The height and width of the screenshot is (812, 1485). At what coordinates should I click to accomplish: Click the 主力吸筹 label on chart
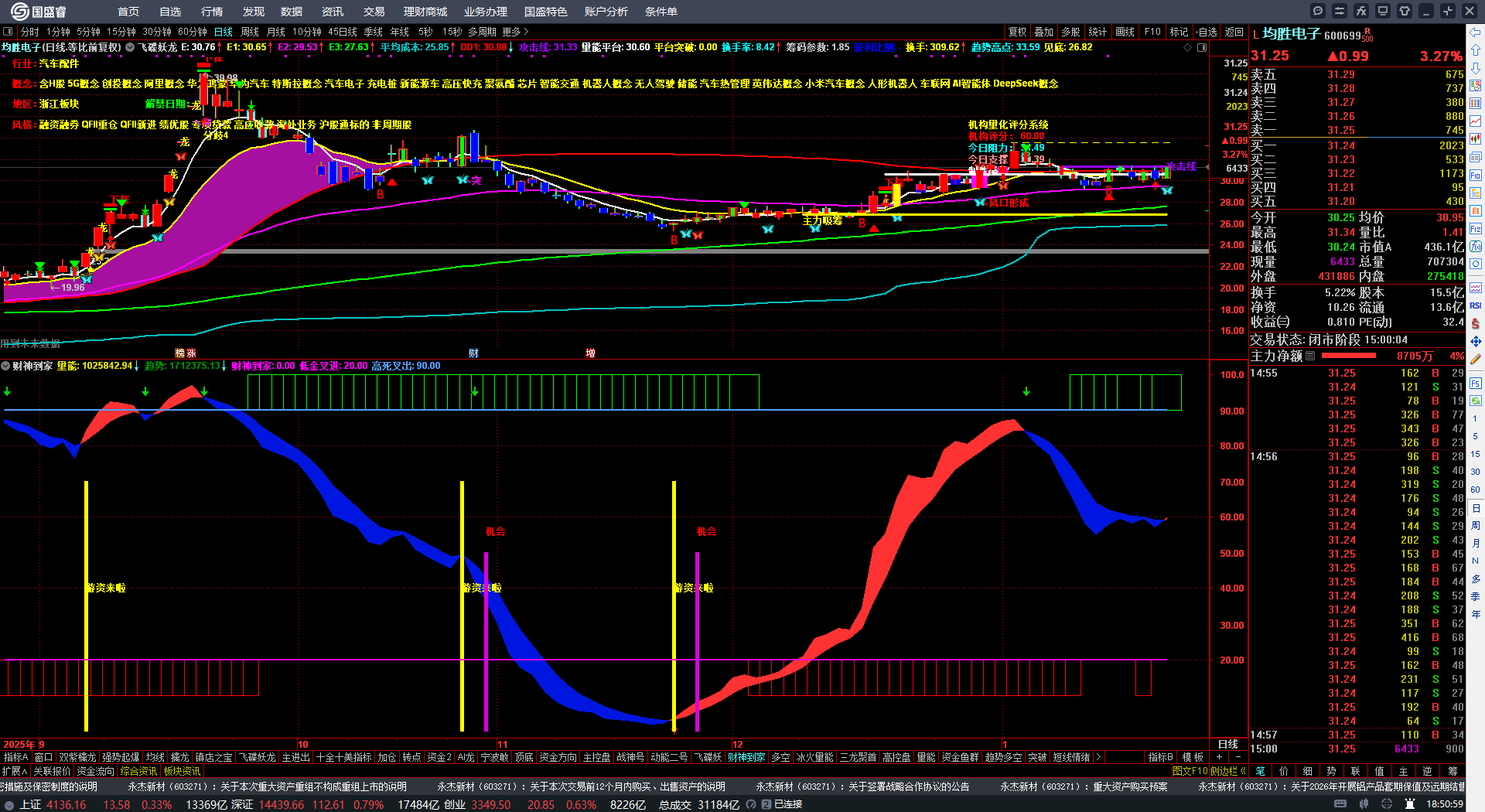pyautogui.click(x=822, y=220)
